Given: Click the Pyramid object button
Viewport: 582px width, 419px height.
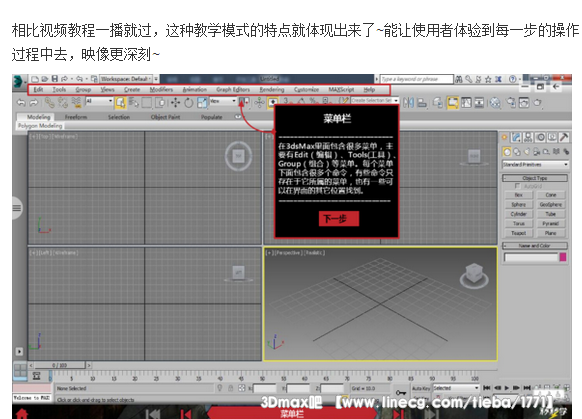Looking at the screenshot, I should (551, 223).
